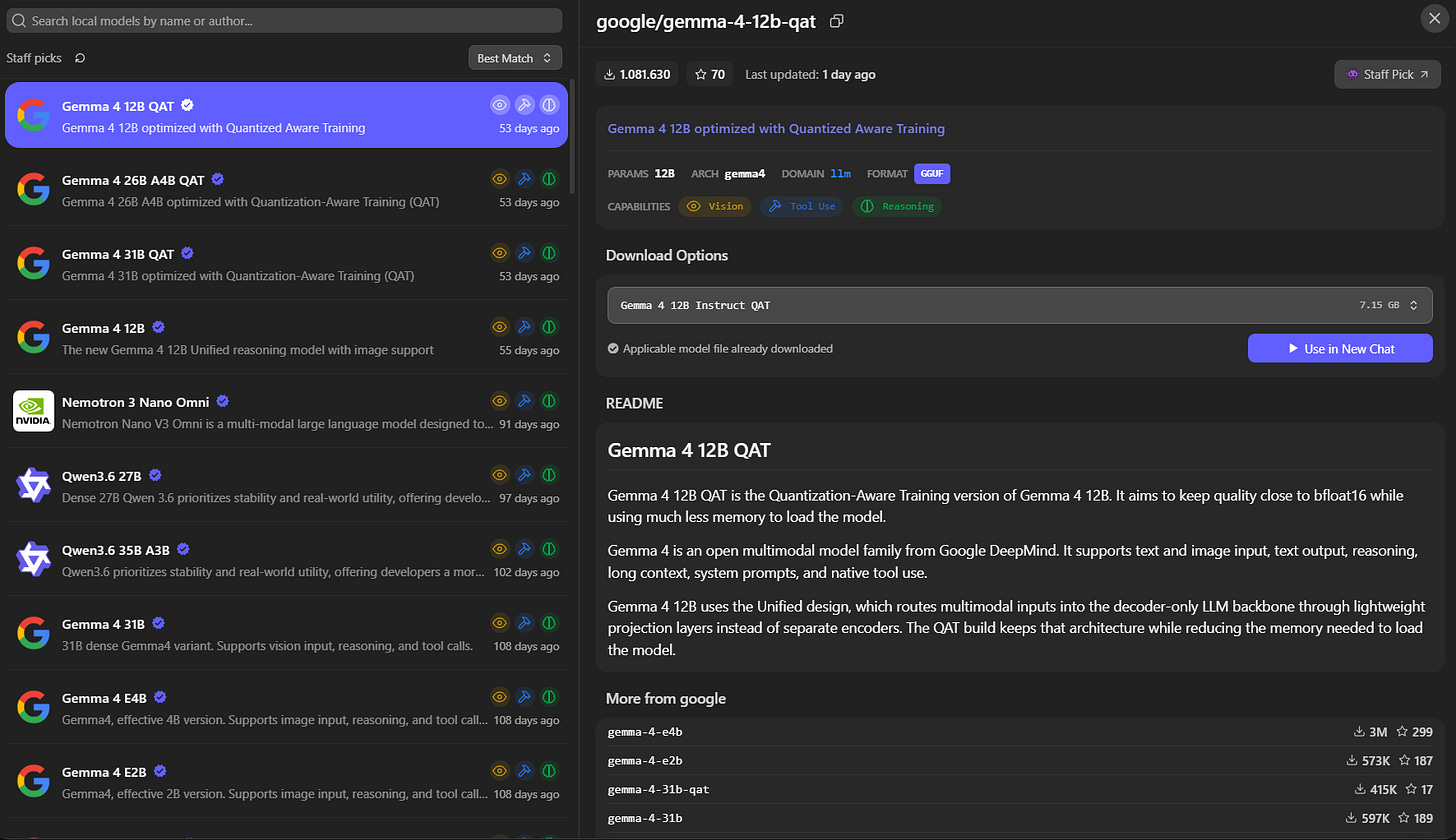Click the Qwen logo of Qwen3.6 27B
1456x840 pixels.
pos(34,485)
